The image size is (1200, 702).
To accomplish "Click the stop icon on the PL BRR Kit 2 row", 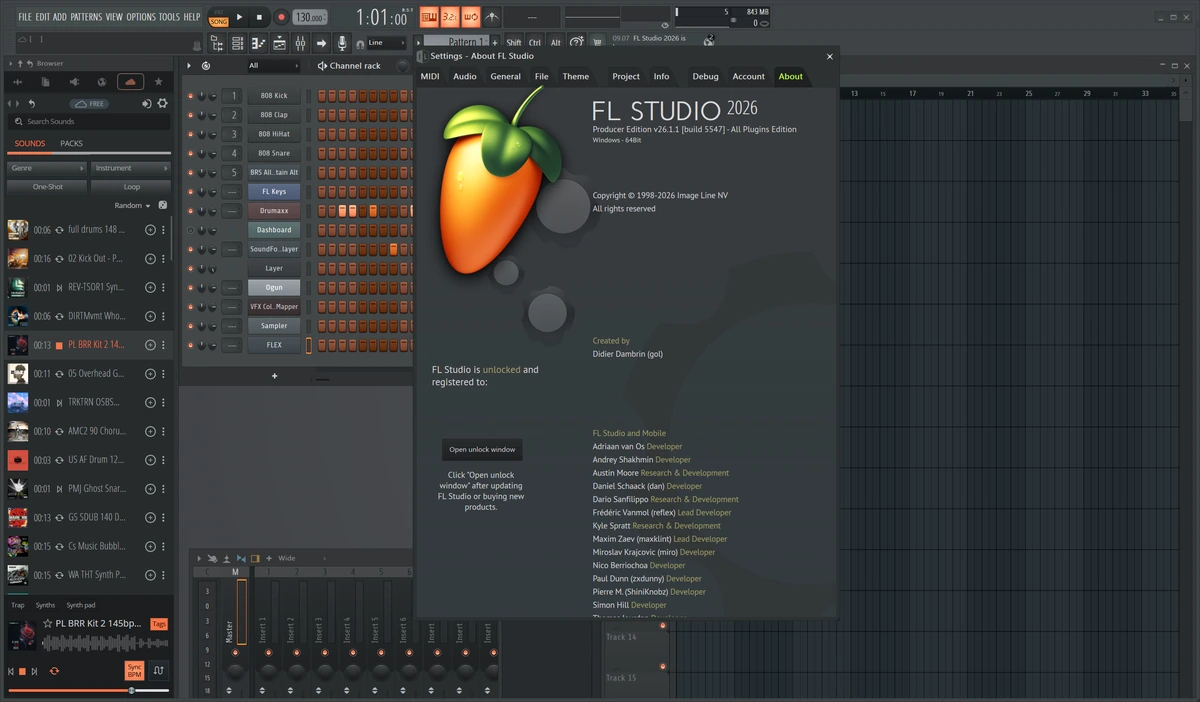I will point(59,345).
